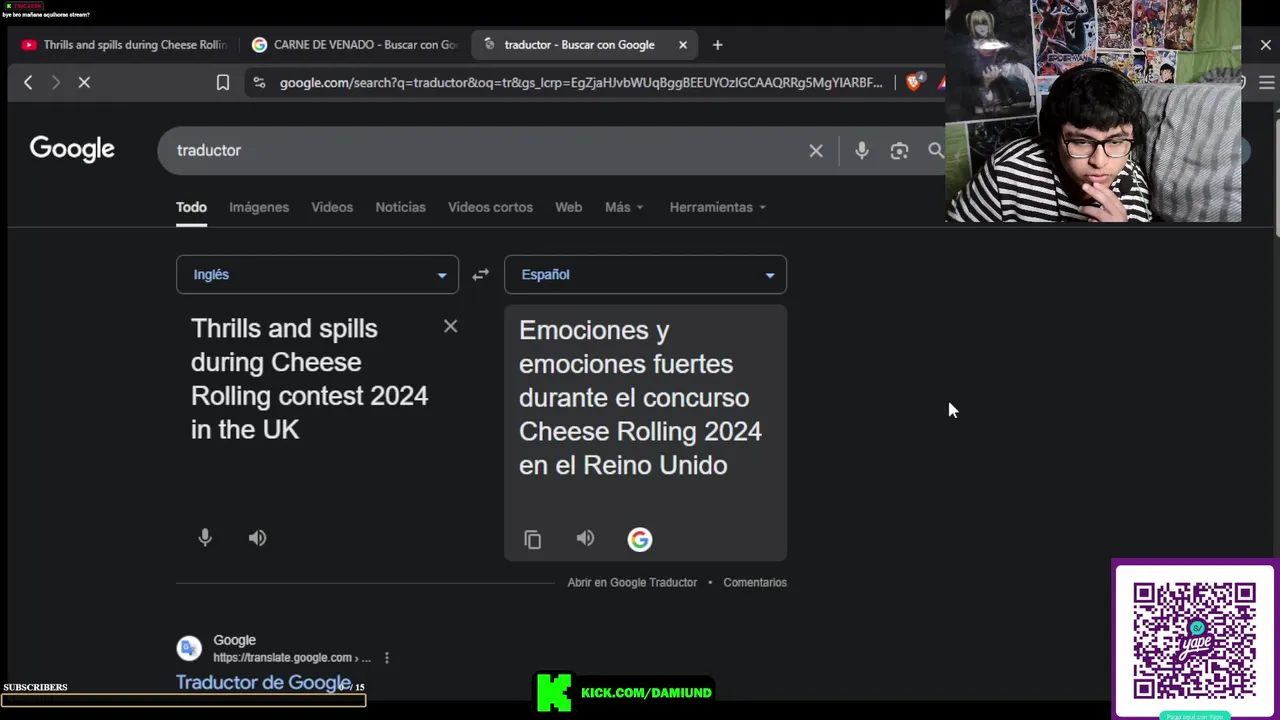1280x720 pixels.
Task: Open a new browser tab
Action: point(717,45)
